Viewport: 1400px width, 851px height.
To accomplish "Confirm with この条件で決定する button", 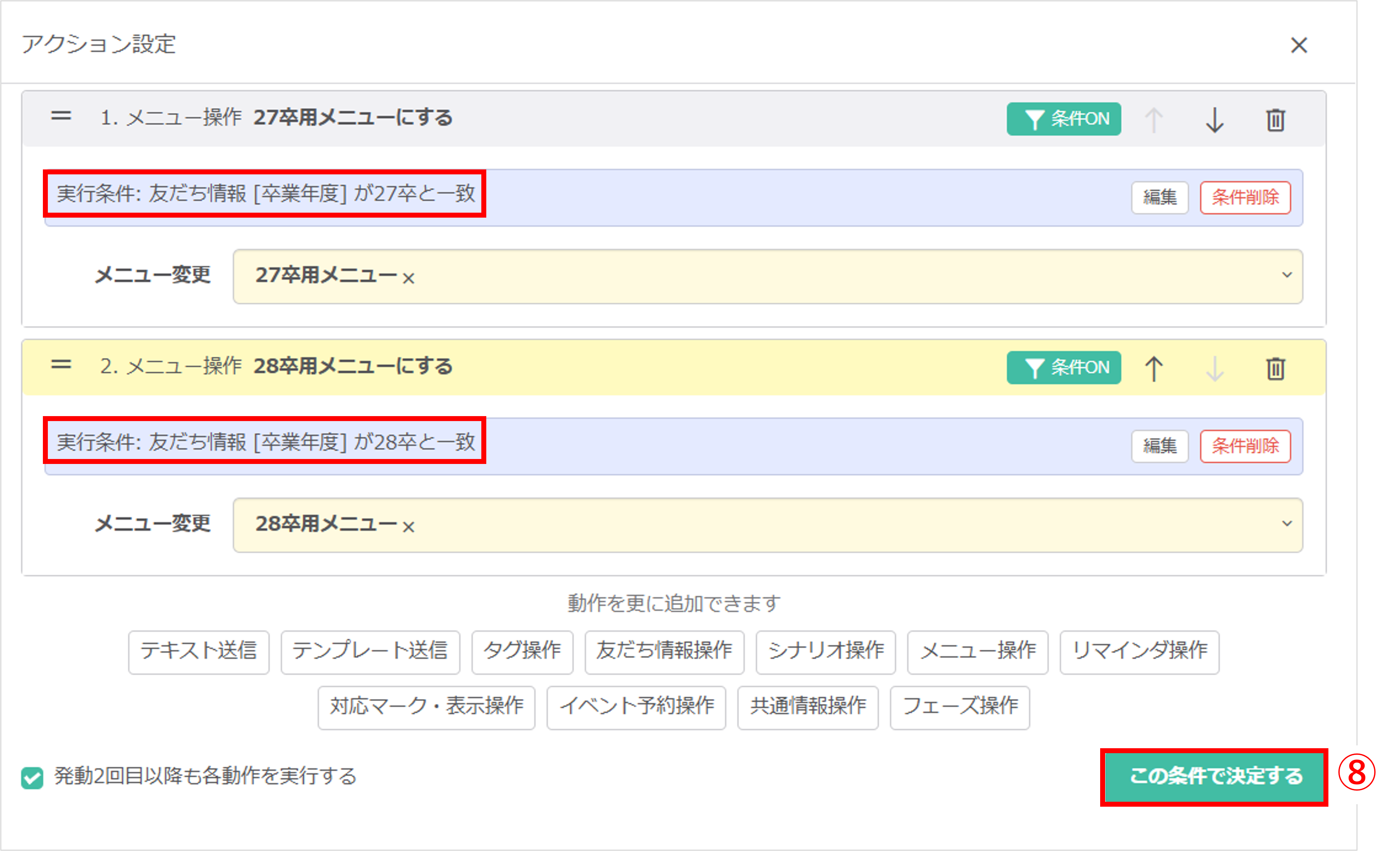I will [1214, 777].
